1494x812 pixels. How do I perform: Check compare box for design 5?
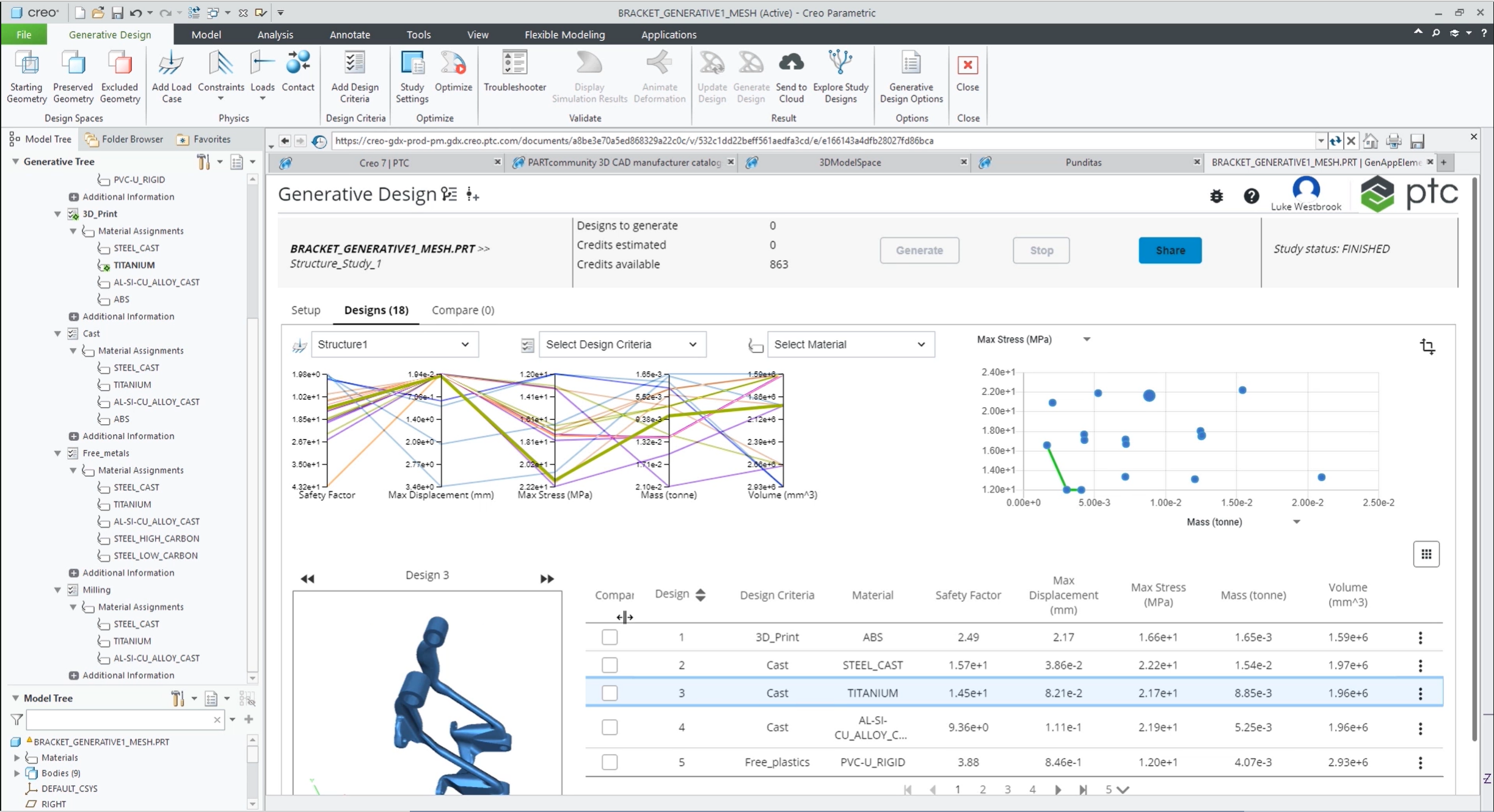[x=609, y=762]
